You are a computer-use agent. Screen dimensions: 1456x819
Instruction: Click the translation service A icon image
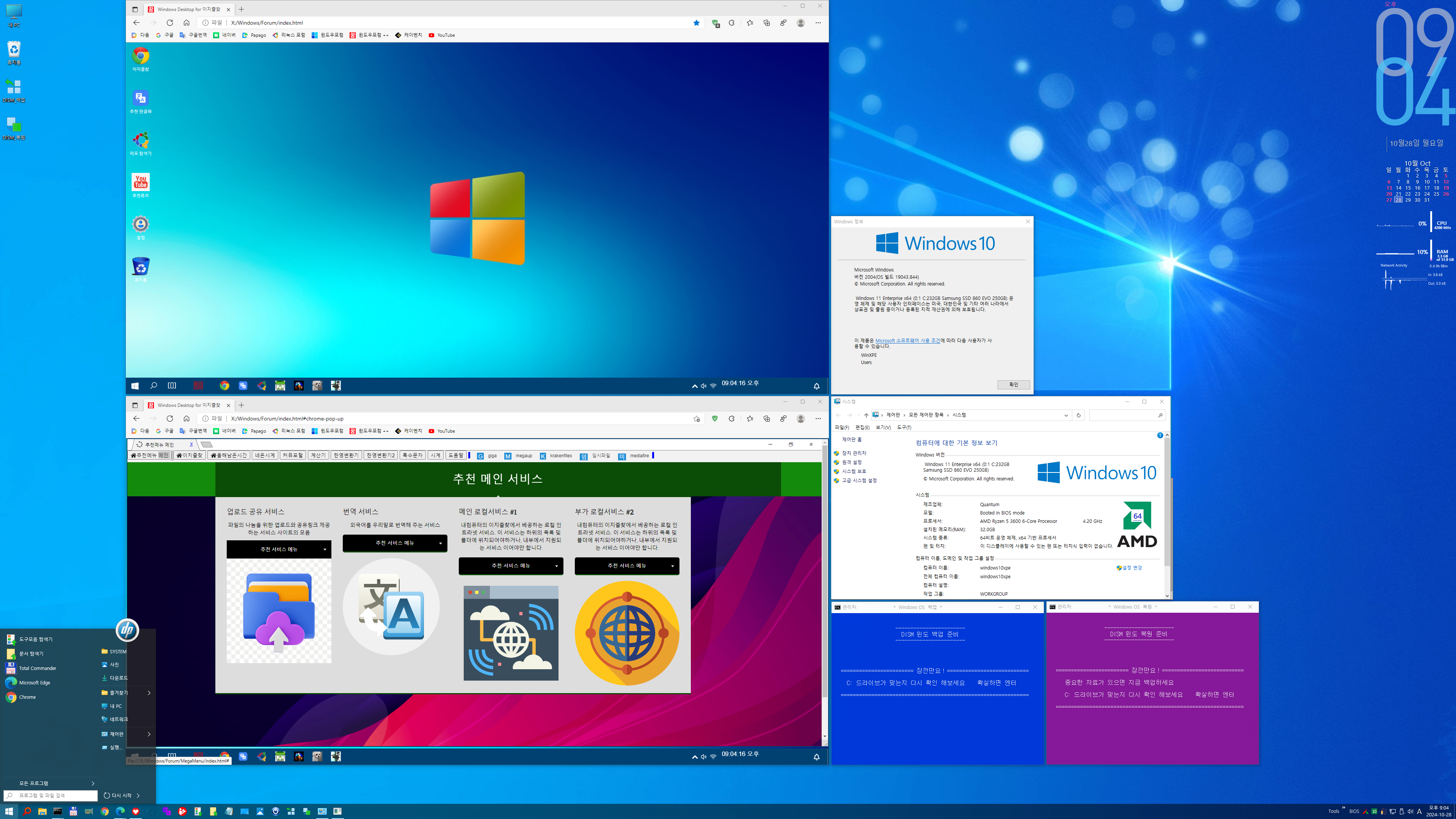point(391,607)
